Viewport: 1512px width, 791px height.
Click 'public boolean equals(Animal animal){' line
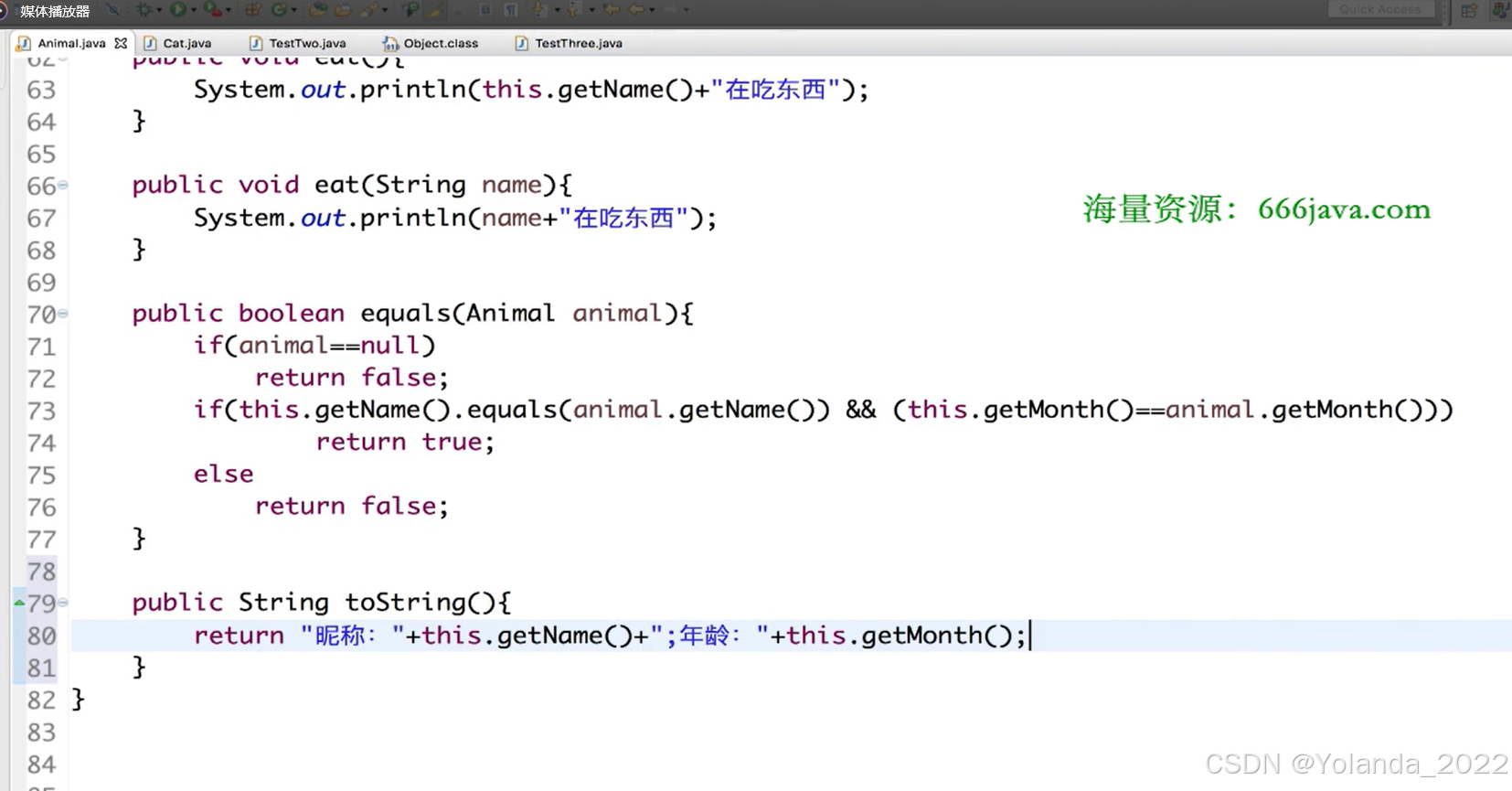(x=412, y=314)
